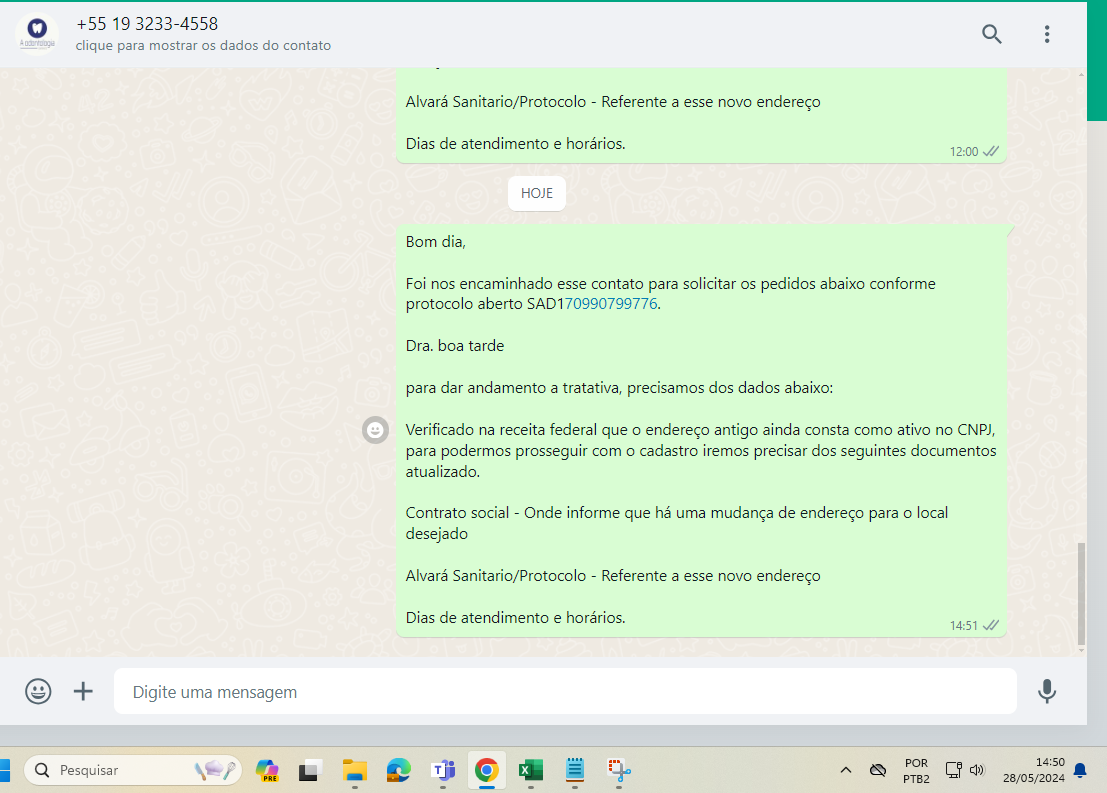This screenshot has width=1107, height=793.
Task: Start voice recording with microphone icon
Action: pos(1047,691)
